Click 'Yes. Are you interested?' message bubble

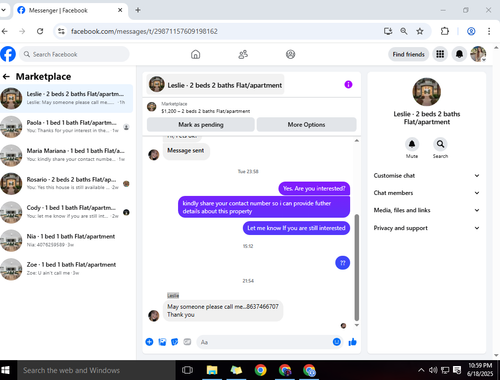314,189
